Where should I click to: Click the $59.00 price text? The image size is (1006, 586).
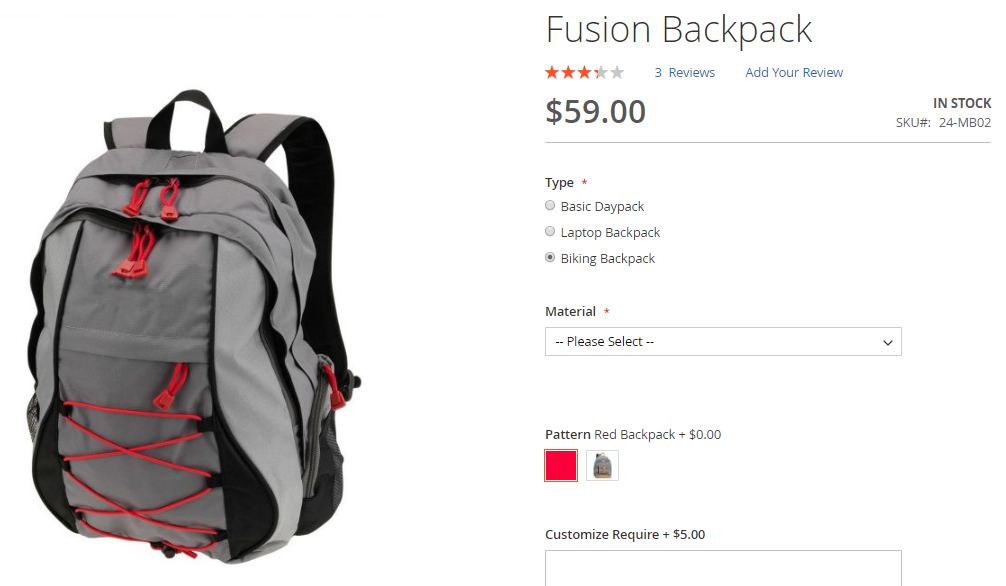tap(595, 112)
